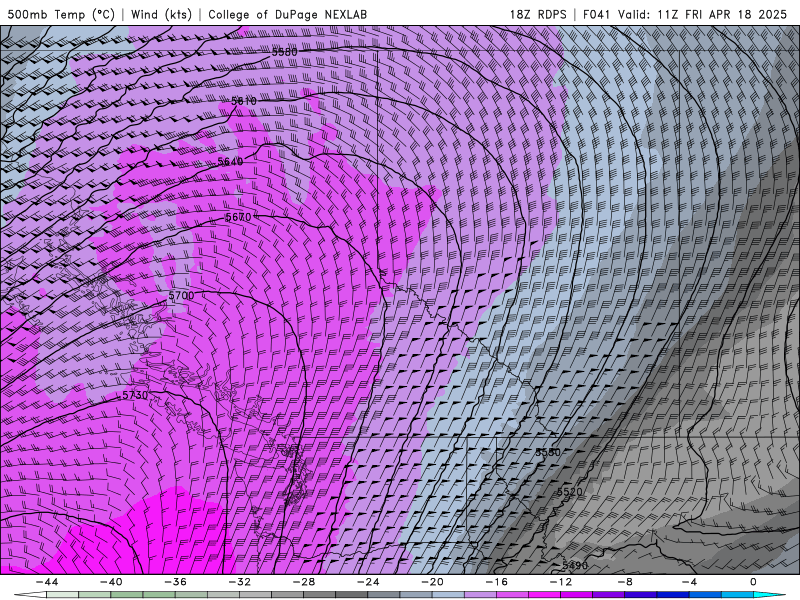Click the -32 colorbar scale value
The height and width of the screenshot is (600, 800).
coord(239,582)
